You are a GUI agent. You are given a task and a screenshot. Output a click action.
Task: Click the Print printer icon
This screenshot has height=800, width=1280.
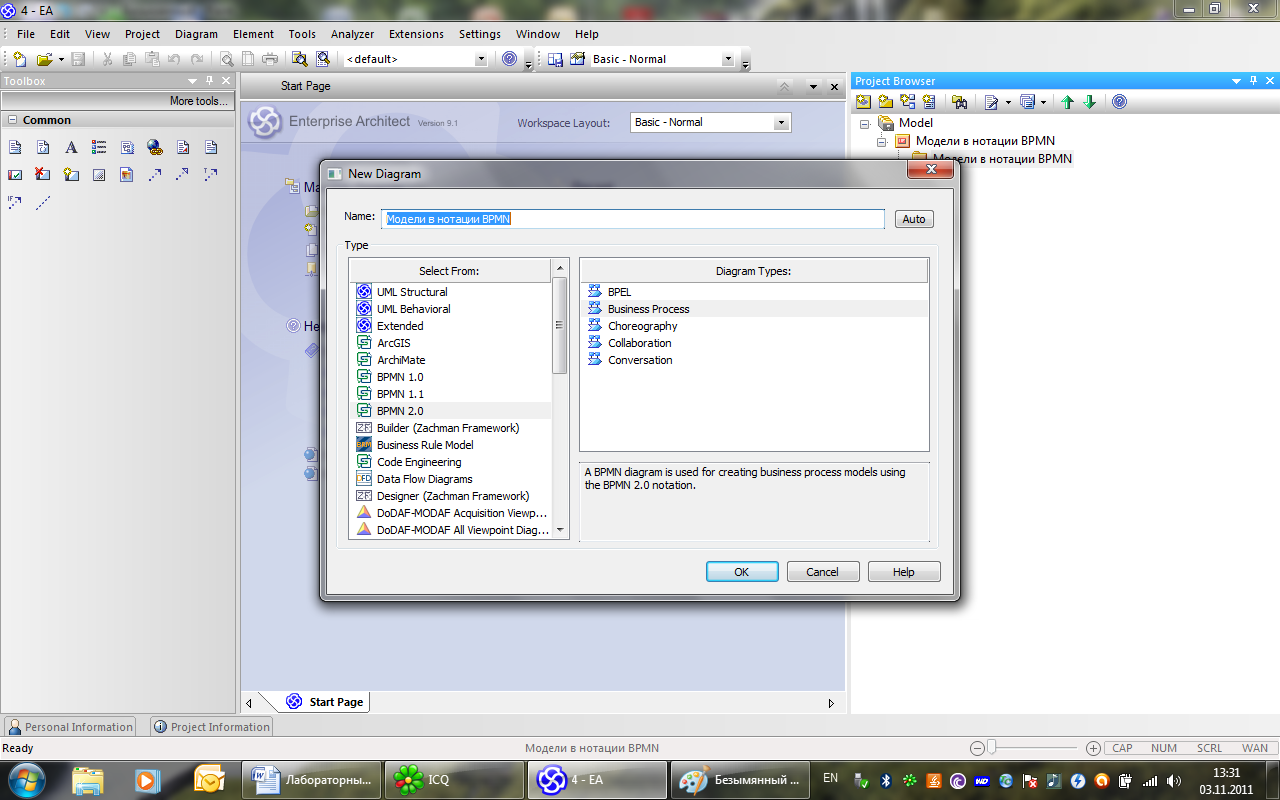tap(270, 59)
